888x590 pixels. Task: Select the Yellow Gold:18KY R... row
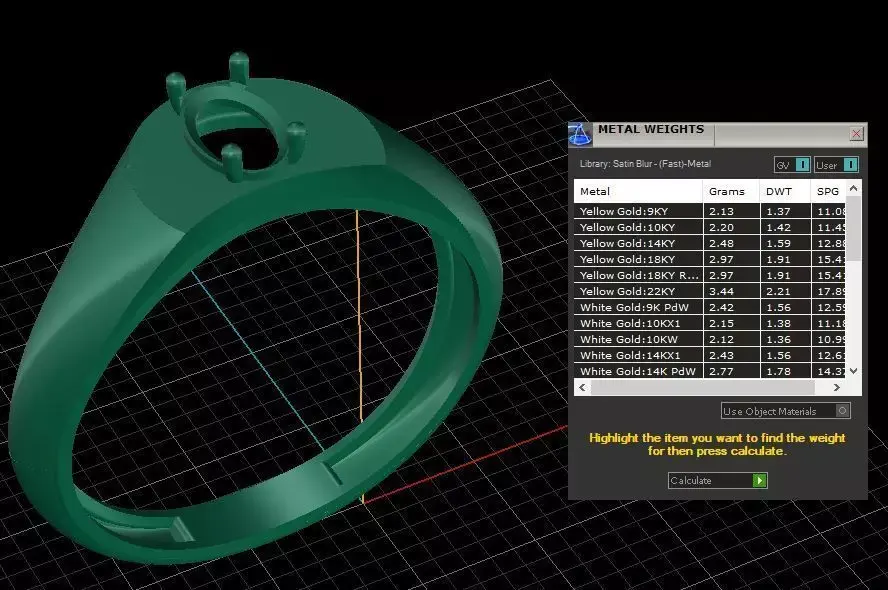[x=710, y=275]
